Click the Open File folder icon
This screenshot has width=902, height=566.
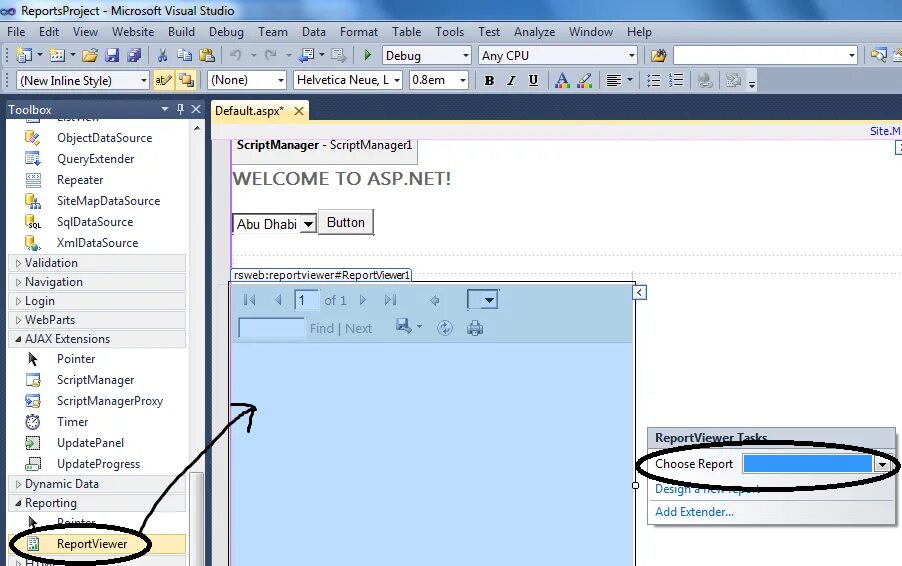pyautogui.click(x=90, y=55)
